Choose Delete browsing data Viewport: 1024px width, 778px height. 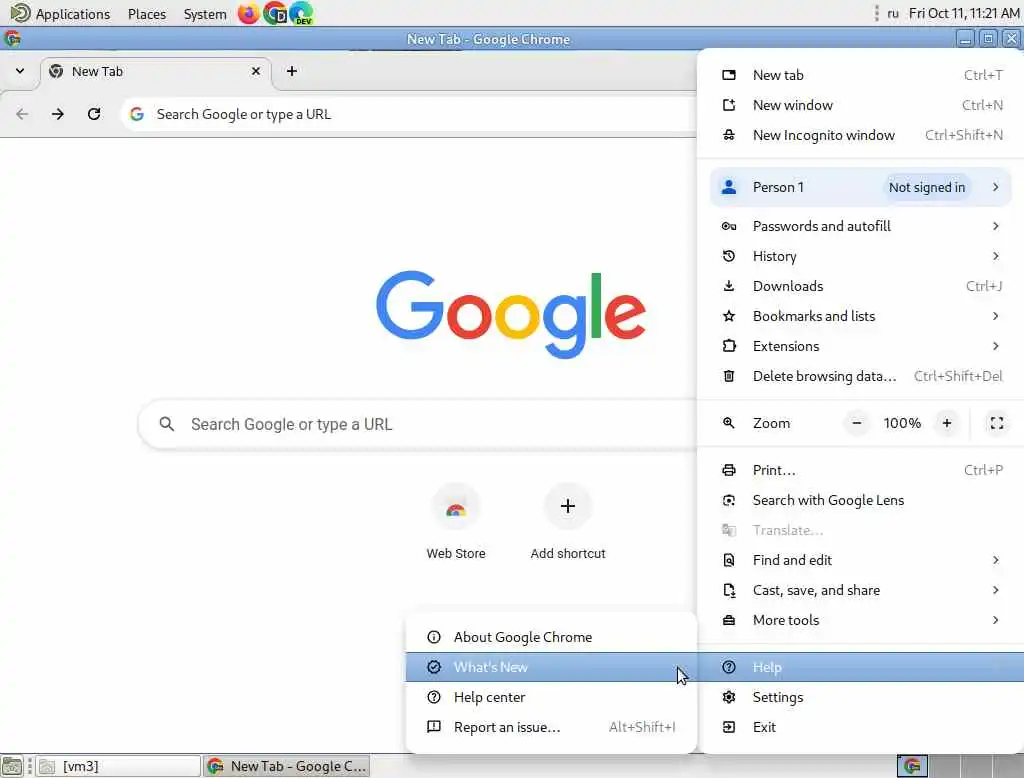pyautogui.click(x=861, y=376)
